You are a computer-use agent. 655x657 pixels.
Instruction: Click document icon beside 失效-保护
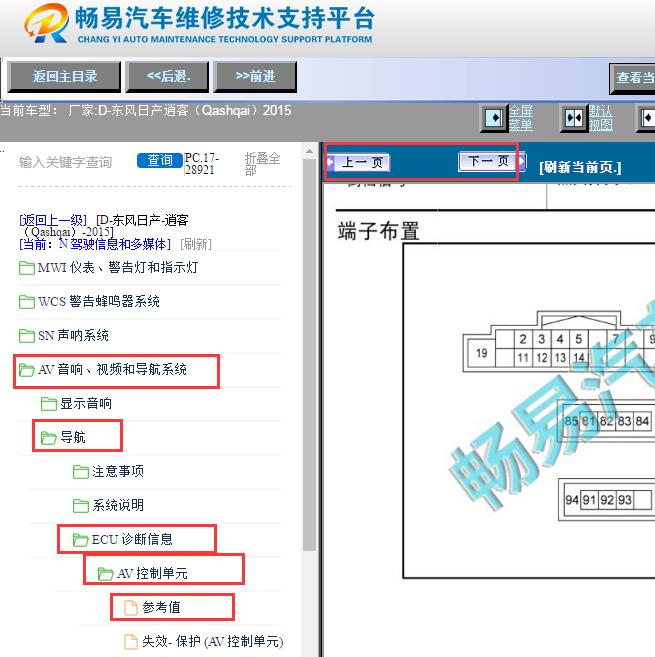[x=131, y=641]
